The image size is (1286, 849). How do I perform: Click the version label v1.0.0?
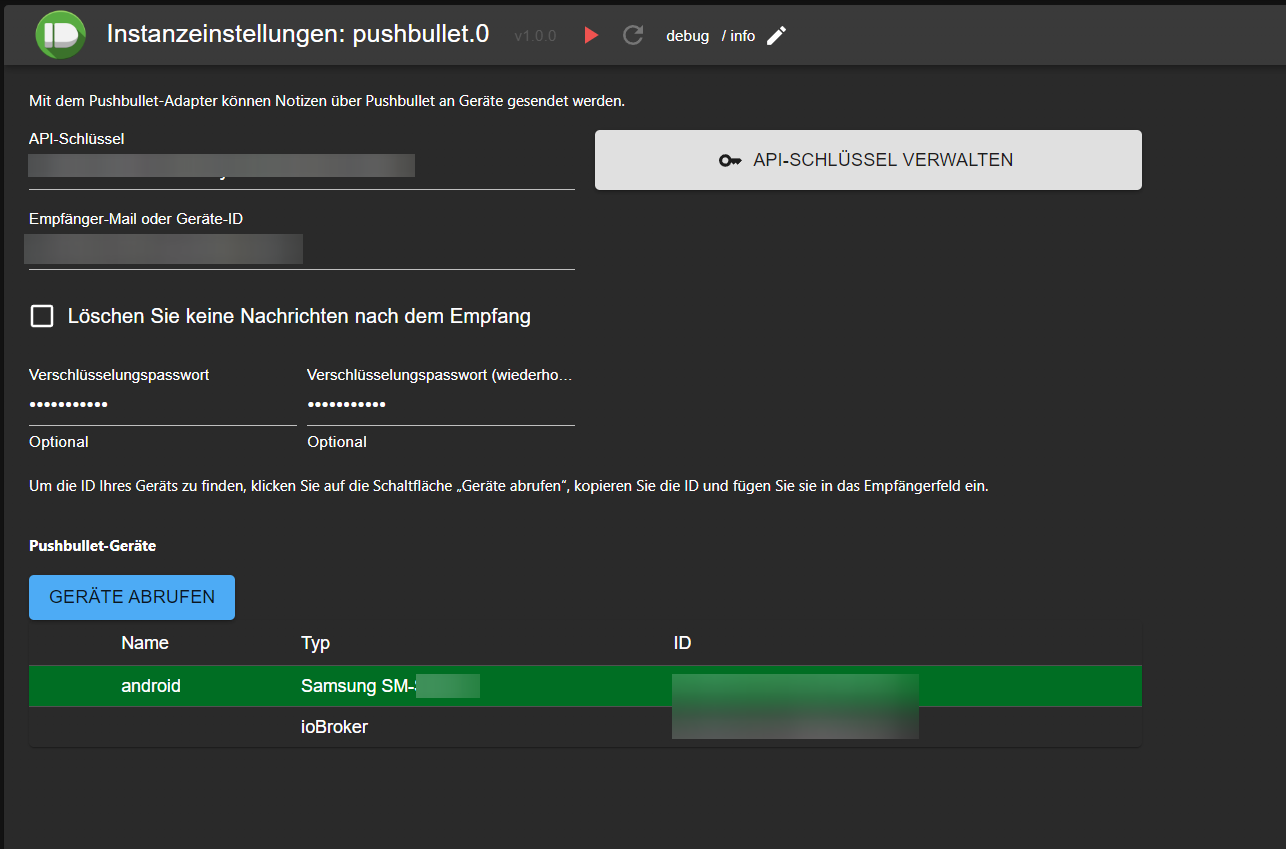click(535, 36)
